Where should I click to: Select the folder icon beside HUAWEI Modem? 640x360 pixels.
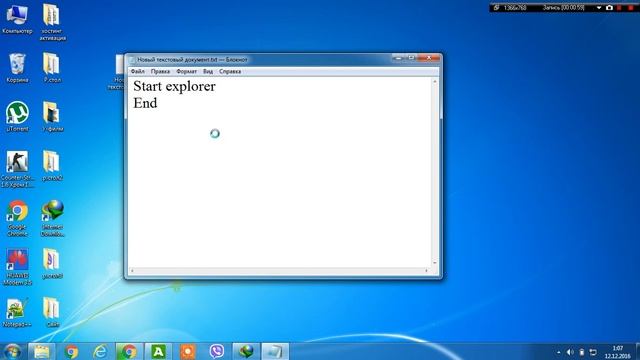(x=52, y=264)
